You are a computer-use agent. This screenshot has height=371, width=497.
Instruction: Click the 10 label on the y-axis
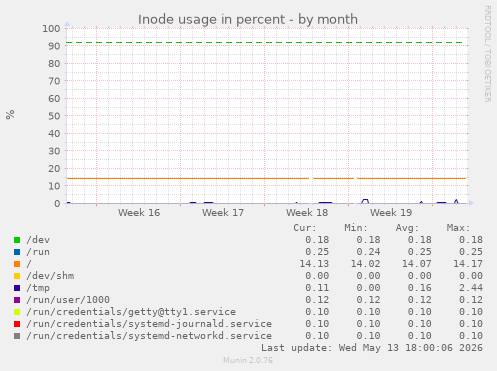coord(54,186)
